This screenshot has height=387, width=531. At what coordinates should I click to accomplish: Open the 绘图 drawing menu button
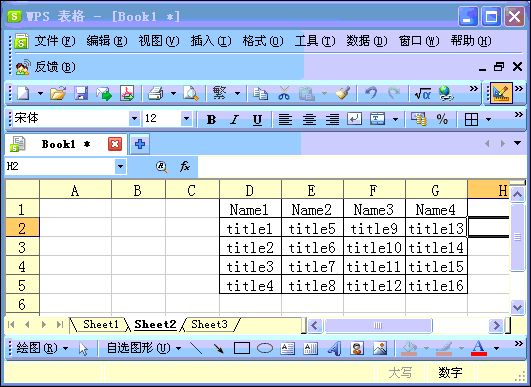(x=42, y=348)
